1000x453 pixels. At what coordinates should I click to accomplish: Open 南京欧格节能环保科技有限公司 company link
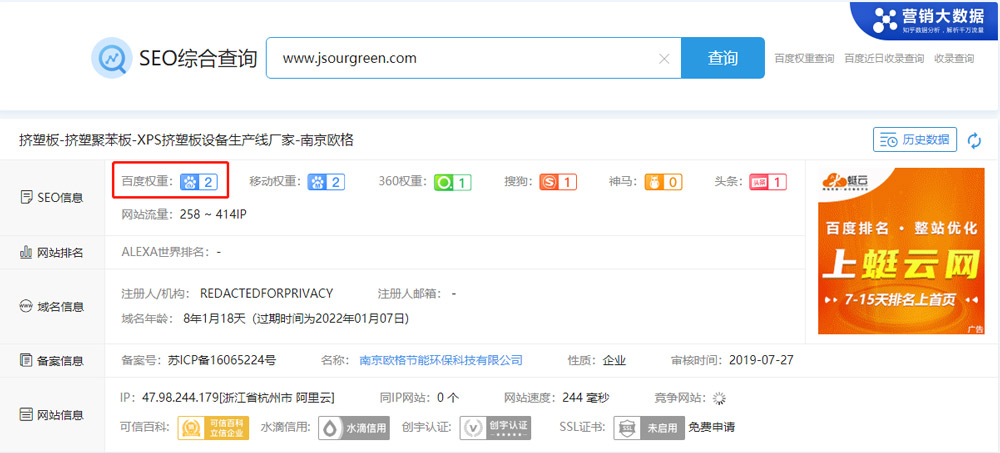(x=440, y=360)
